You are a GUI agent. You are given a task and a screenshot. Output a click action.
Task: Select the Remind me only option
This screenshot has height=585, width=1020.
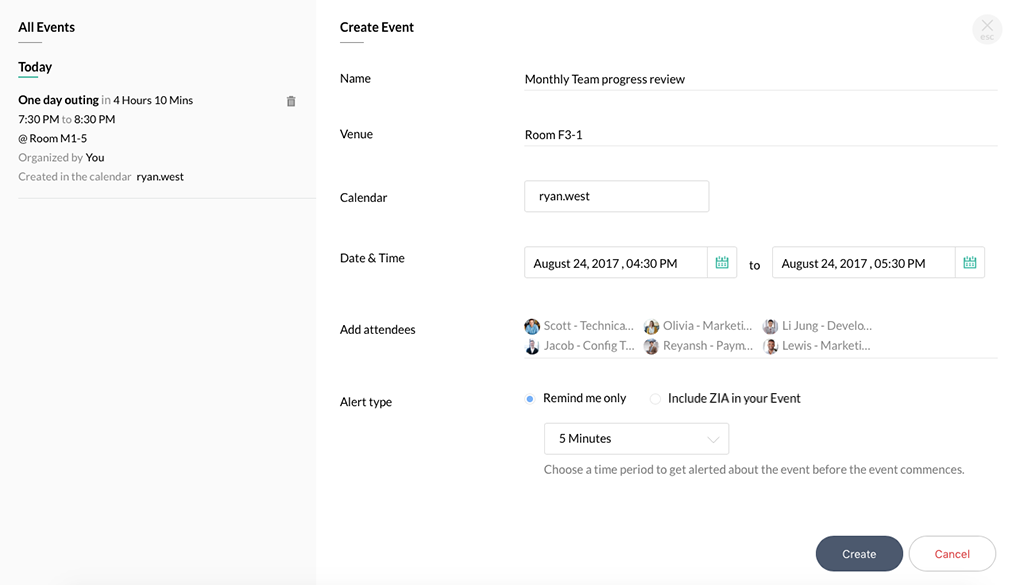[530, 399]
